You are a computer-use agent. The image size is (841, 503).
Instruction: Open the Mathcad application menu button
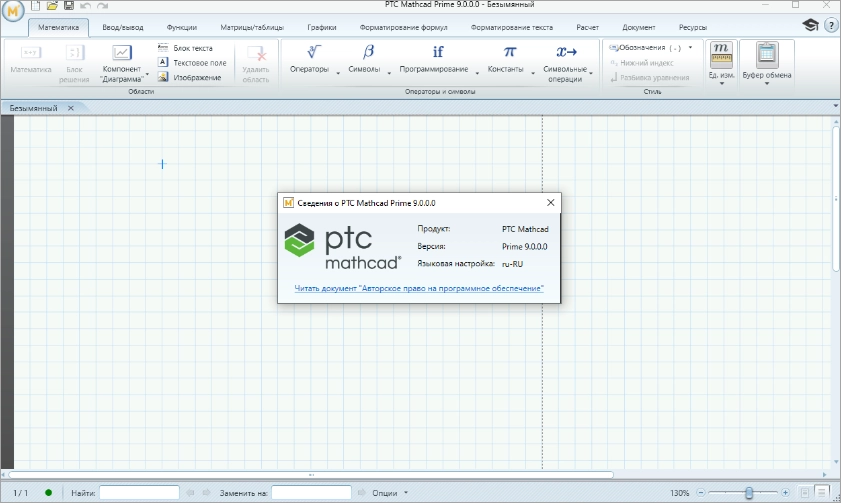click(x=13, y=11)
